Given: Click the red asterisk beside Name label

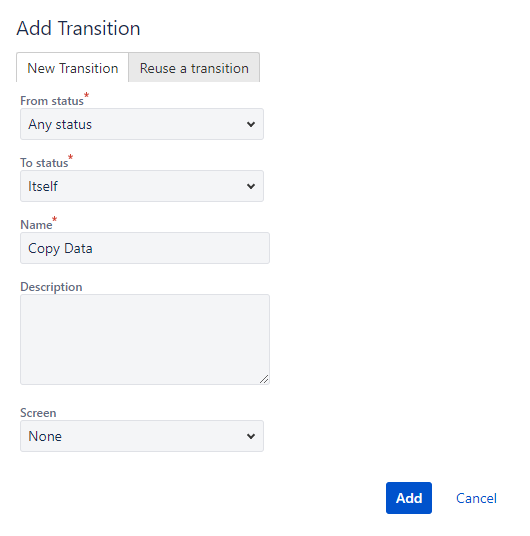Looking at the screenshot, I should (x=54, y=219).
